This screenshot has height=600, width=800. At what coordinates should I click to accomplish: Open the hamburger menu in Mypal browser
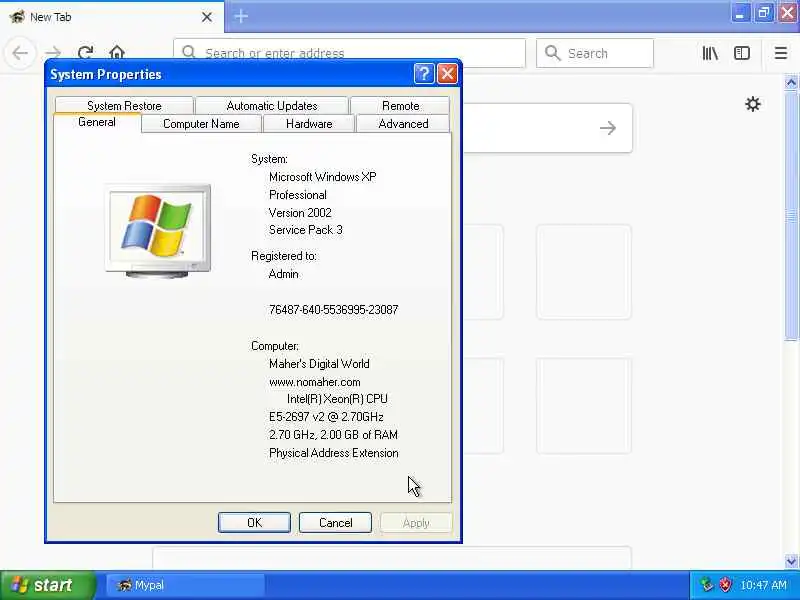pos(781,53)
